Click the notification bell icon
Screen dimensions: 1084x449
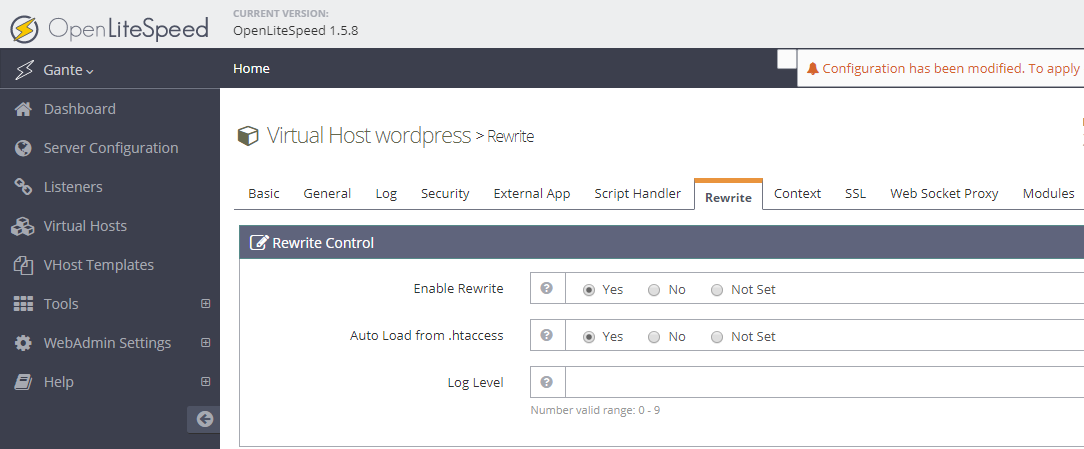pos(813,68)
